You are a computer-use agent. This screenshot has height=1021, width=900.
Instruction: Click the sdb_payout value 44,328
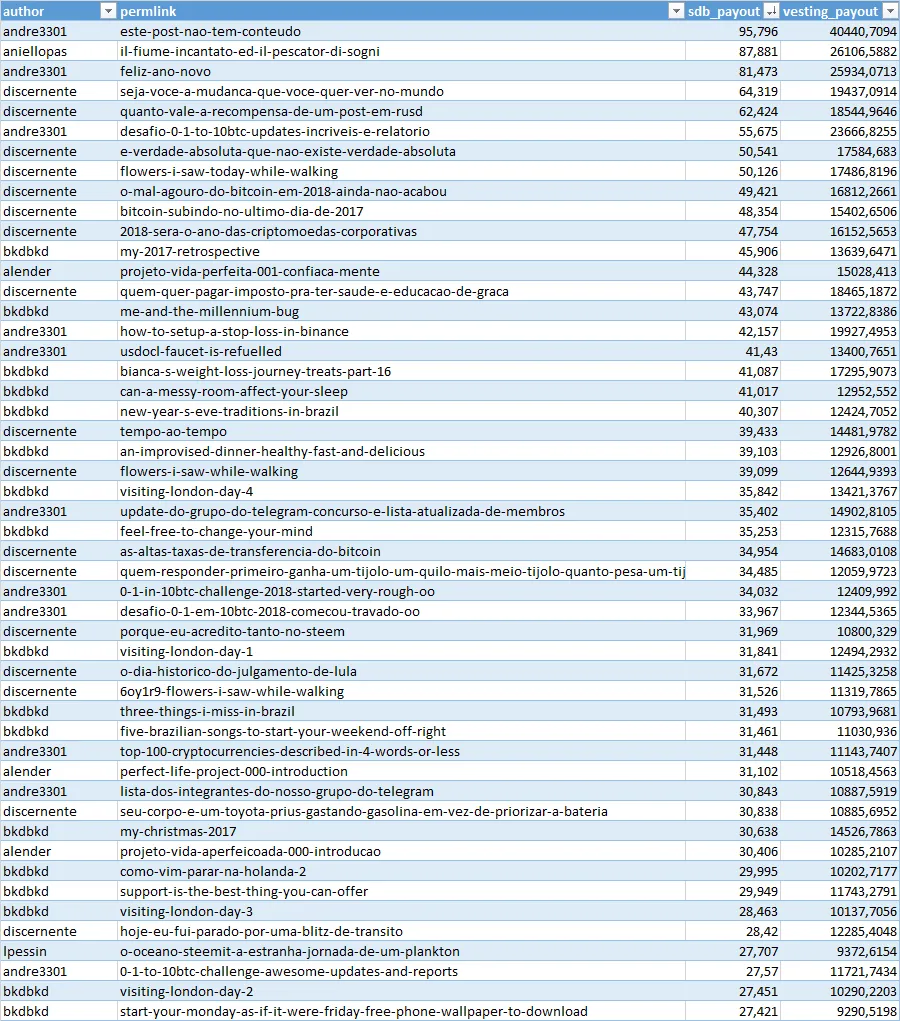[x=733, y=272]
